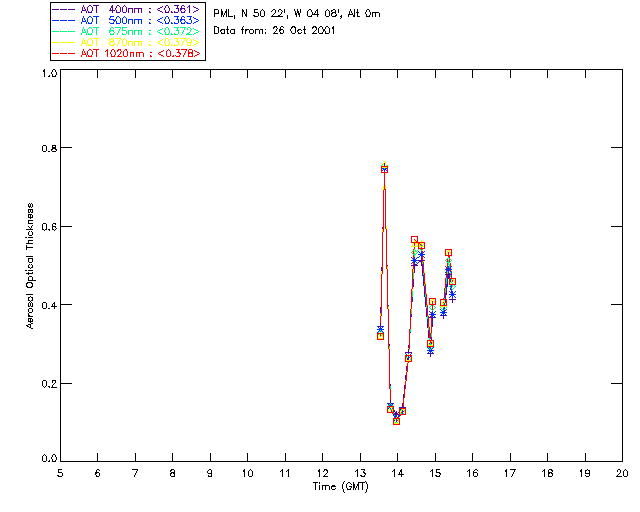Click the 1.0 y-axis tick label

[49, 73]
